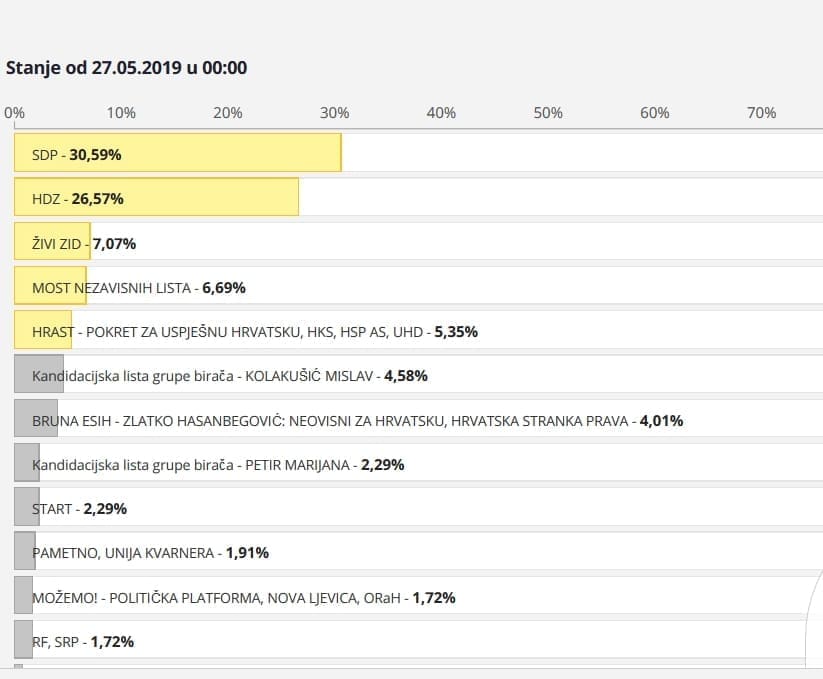
Task: Click the 70% axis tick label
Action: (x=761, y=113)
